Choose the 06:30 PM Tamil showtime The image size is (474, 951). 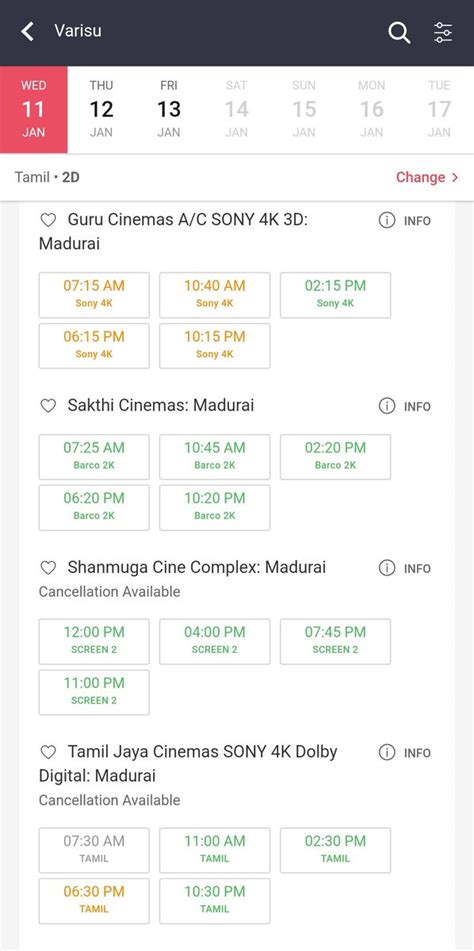pyautogui.click(x=94, y=901)
